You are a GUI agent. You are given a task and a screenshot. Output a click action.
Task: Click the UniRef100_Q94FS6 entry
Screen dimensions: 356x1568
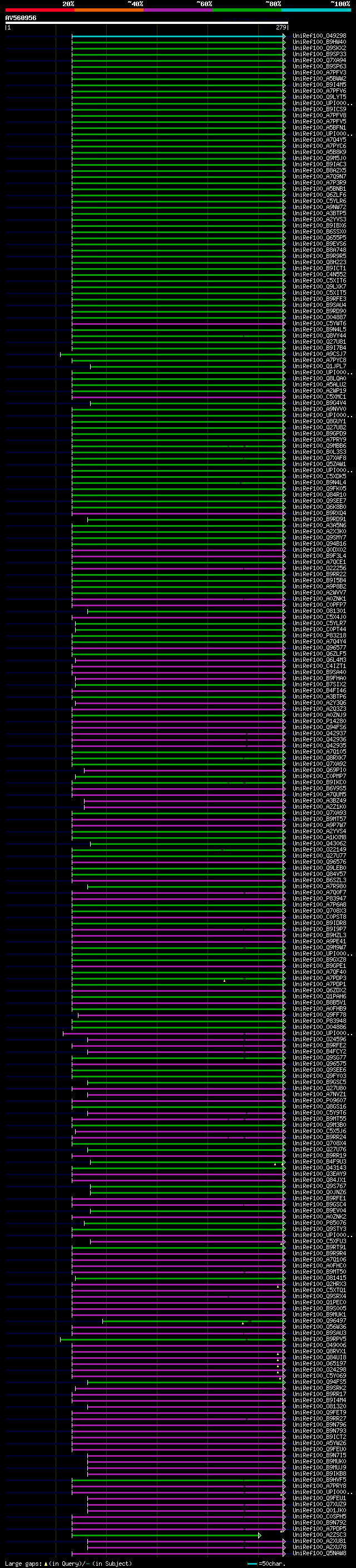(319, 728)
